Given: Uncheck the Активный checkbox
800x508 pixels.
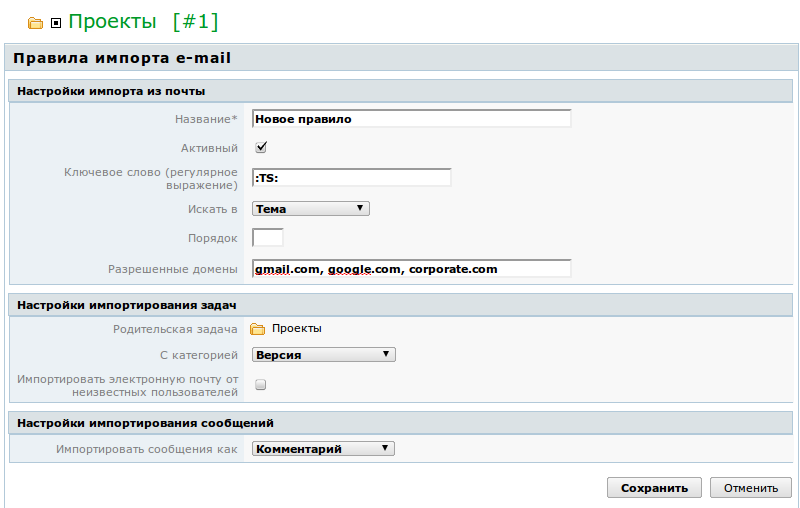Looking at the screenshot, I should [261, 147].
